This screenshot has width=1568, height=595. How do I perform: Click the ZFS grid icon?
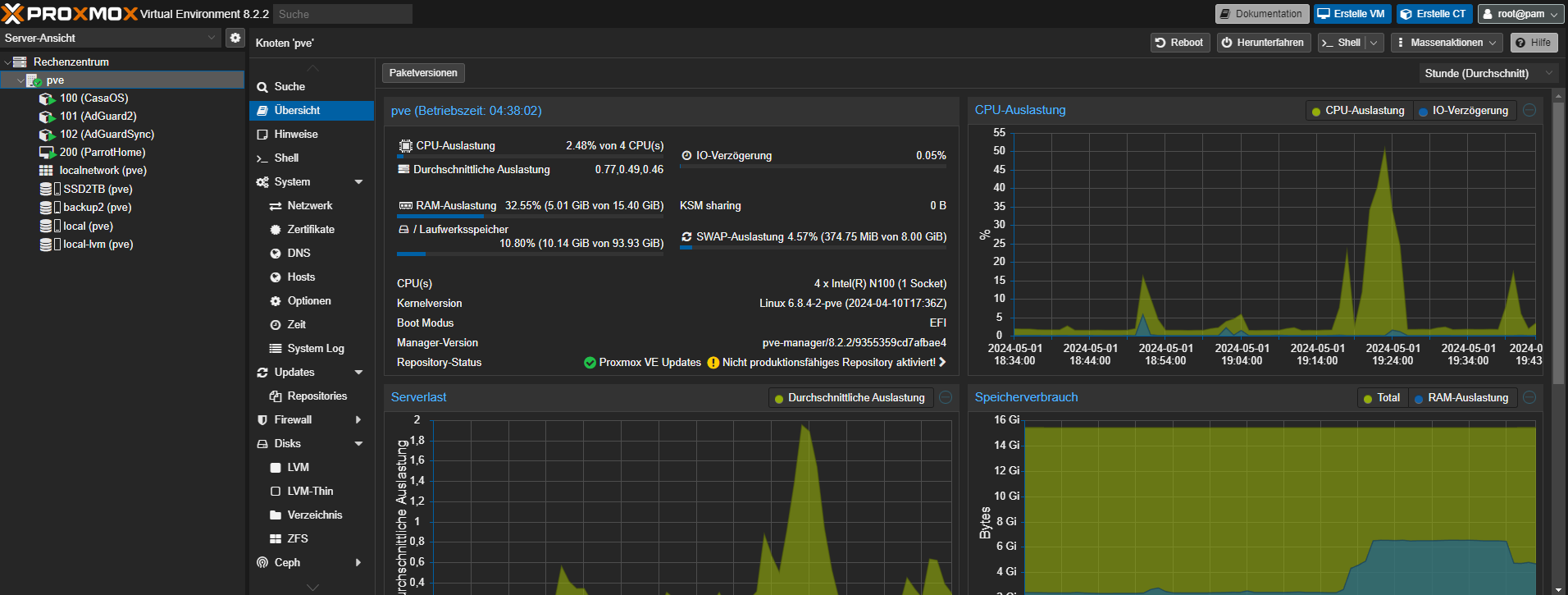pos(276,539)
